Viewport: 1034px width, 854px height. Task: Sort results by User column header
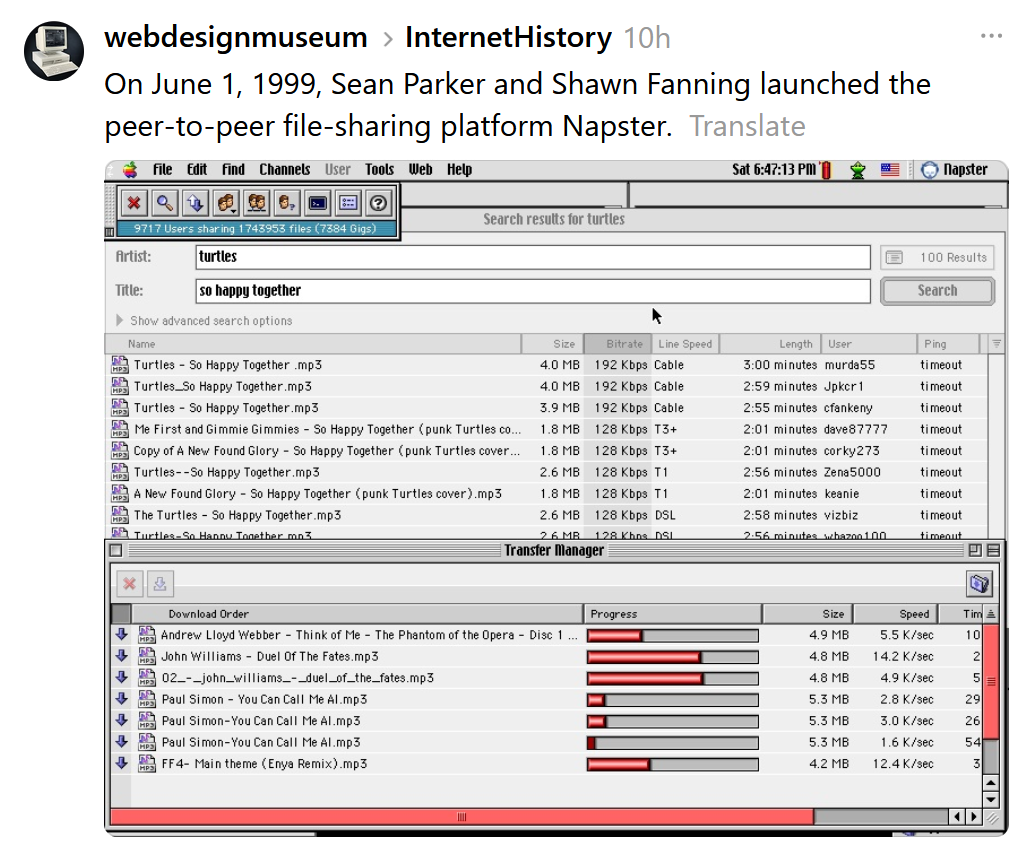click(x=869, y=344)
